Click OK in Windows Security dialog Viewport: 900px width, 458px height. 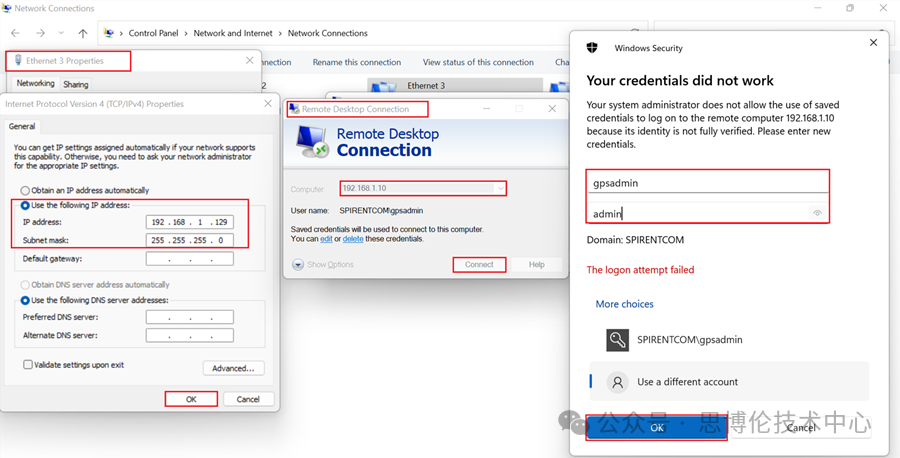pos(657,428)
